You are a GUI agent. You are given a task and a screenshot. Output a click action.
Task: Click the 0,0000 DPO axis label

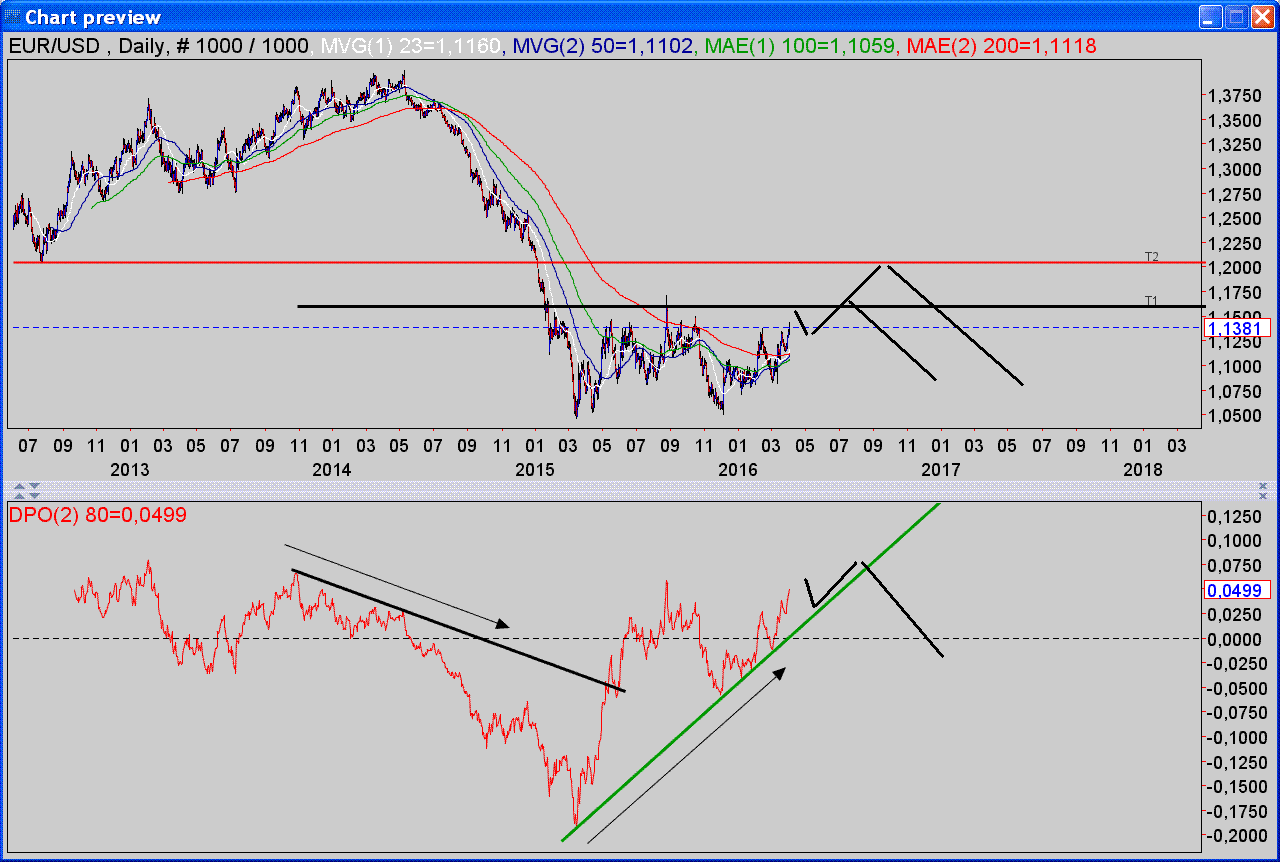click(x=1233, y=639)
